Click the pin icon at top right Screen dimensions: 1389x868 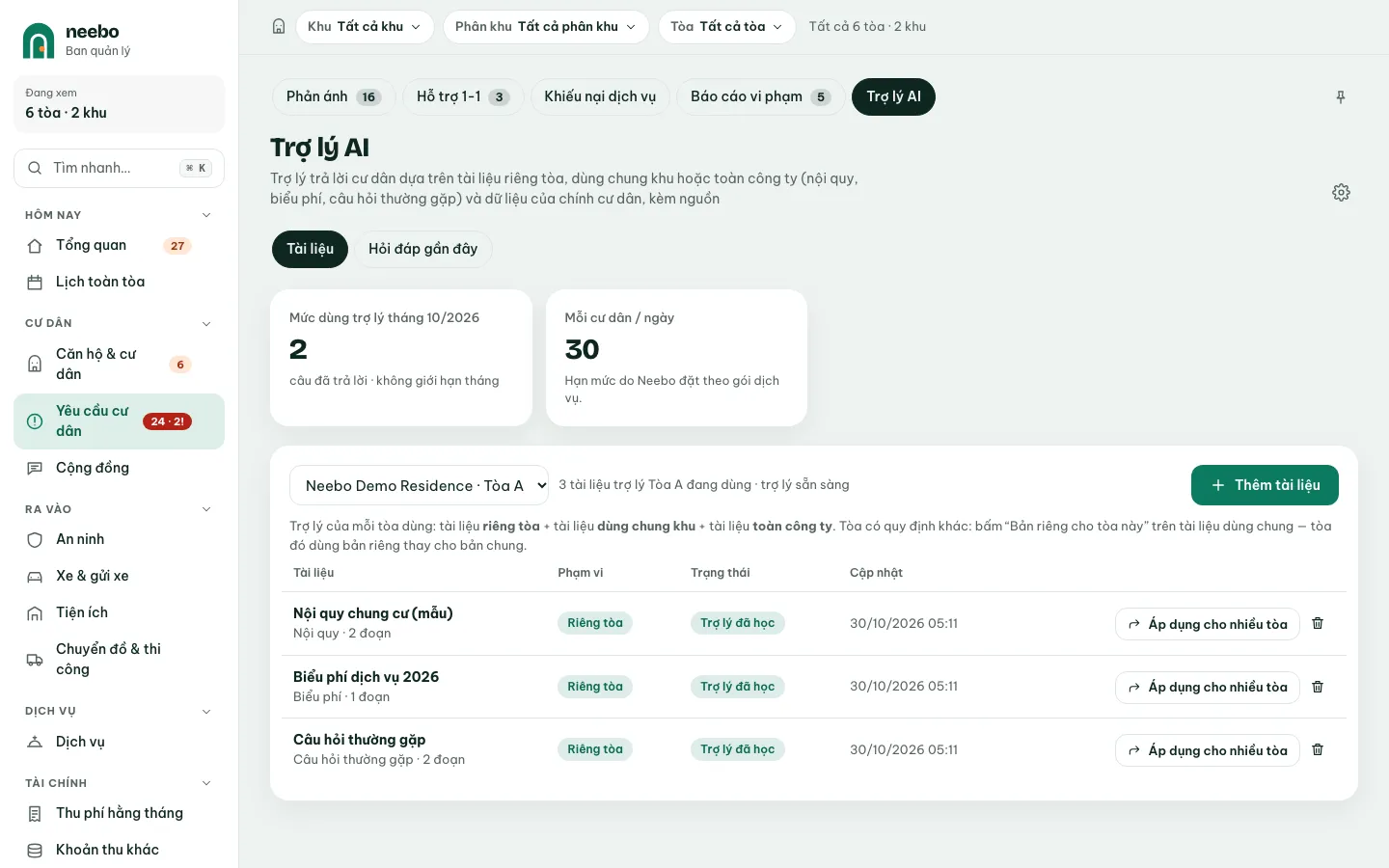point(1340,97)
